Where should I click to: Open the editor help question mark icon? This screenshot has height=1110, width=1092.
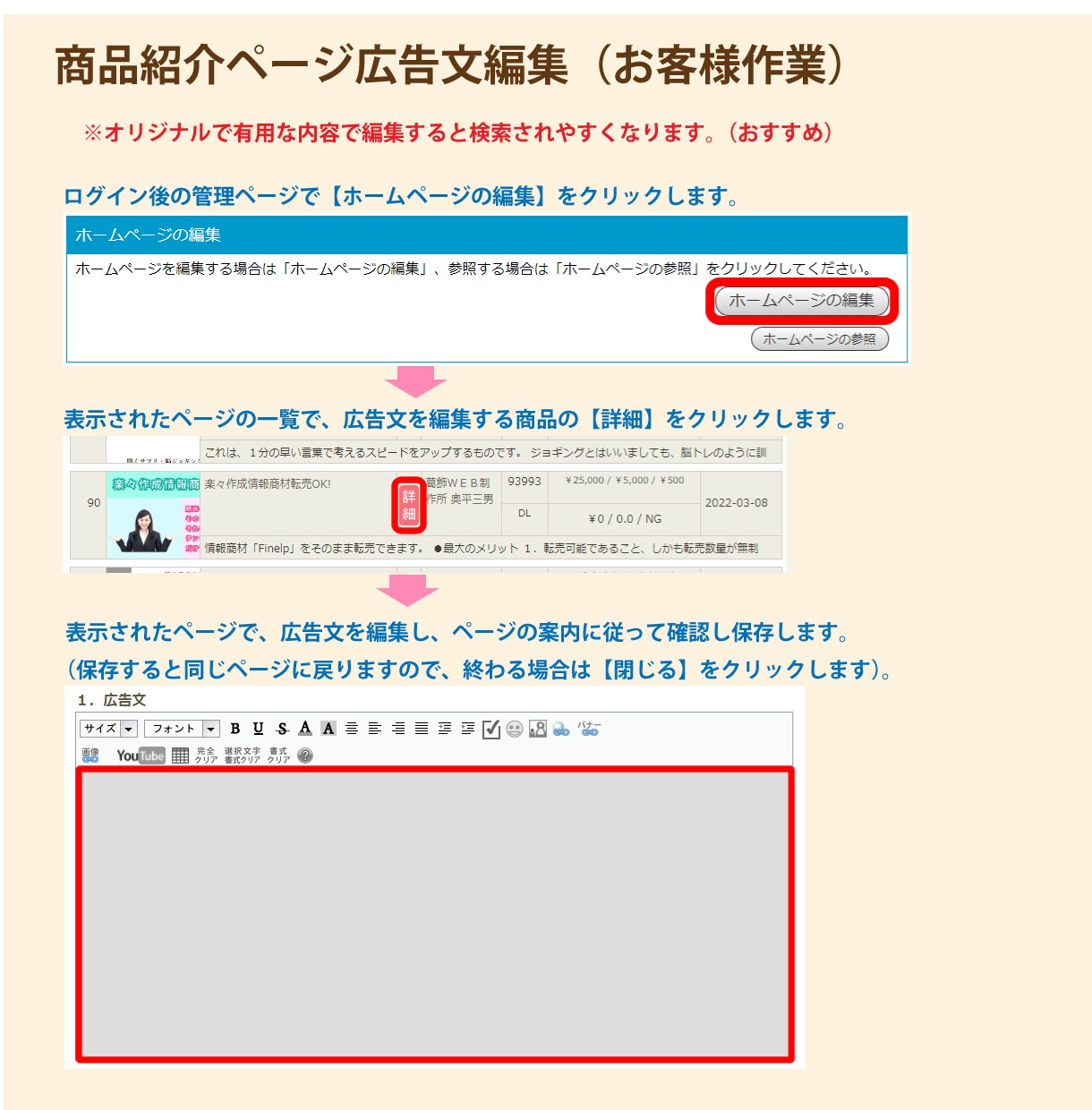(x=305, y=756)
